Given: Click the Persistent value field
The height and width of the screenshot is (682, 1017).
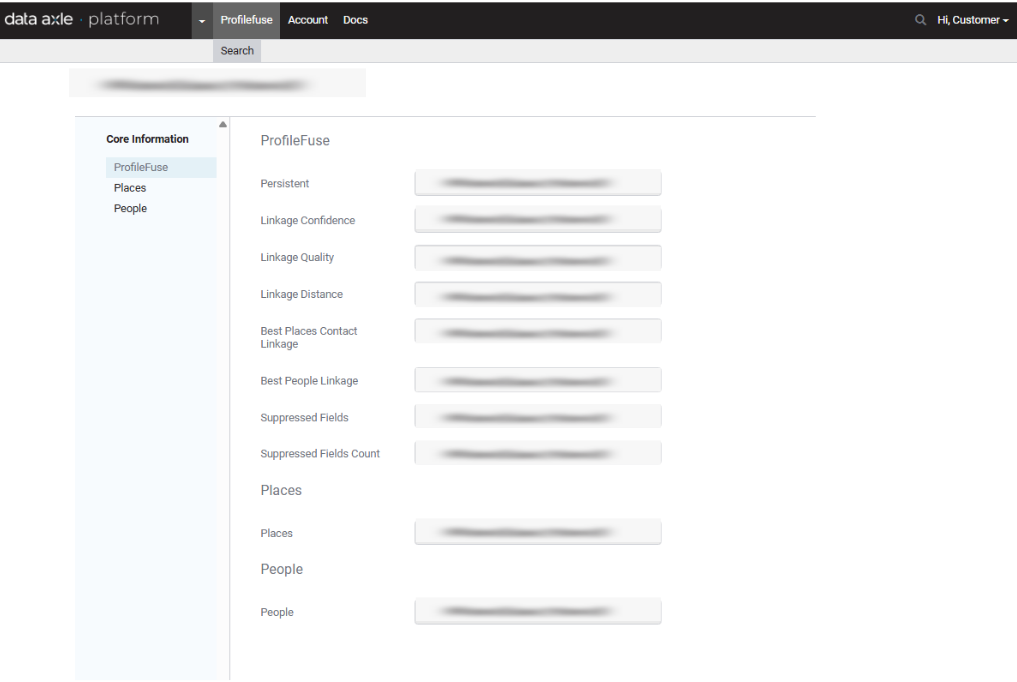Looking at the screenshot, I should point(538,183).
